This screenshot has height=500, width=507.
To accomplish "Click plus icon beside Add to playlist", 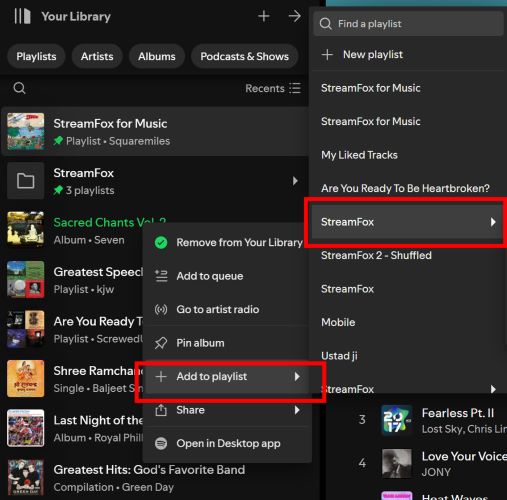I will point(161,377).
